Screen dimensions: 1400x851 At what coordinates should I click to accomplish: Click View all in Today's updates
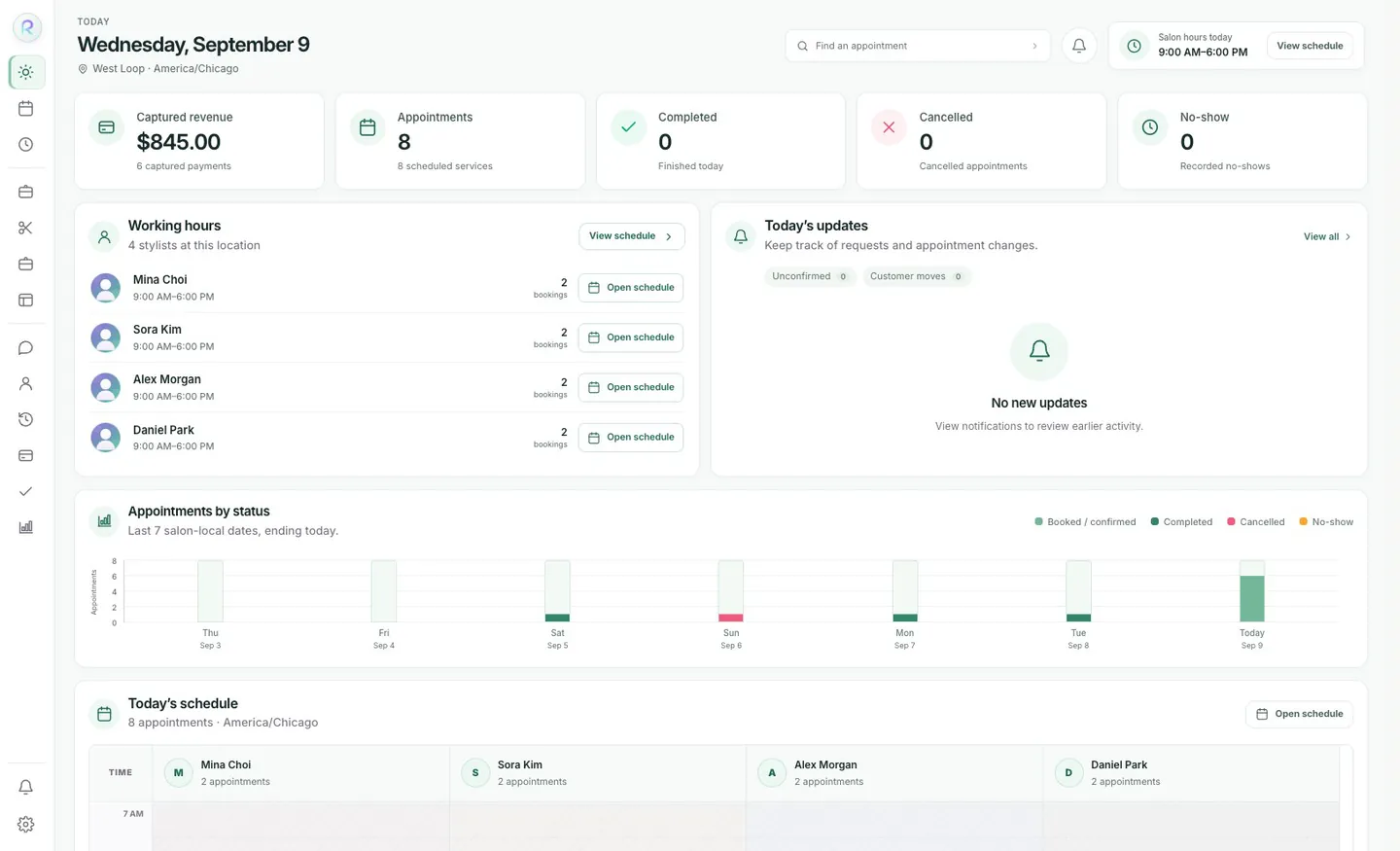(1327, 236)
